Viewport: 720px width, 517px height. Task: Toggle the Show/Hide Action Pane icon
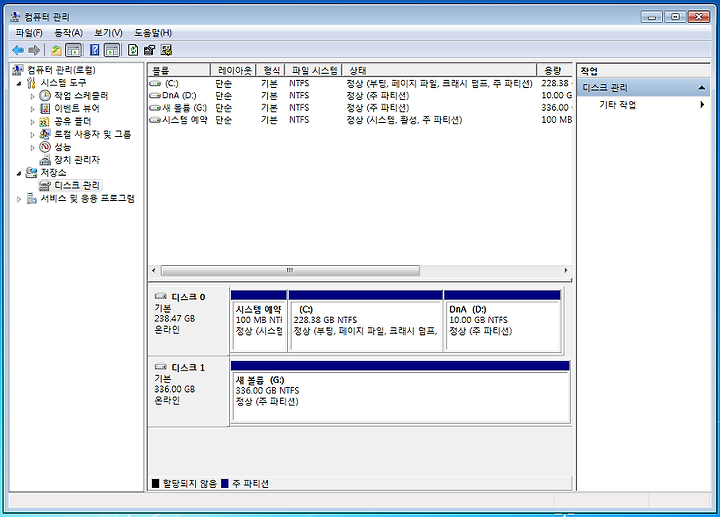tap(112, 50)
